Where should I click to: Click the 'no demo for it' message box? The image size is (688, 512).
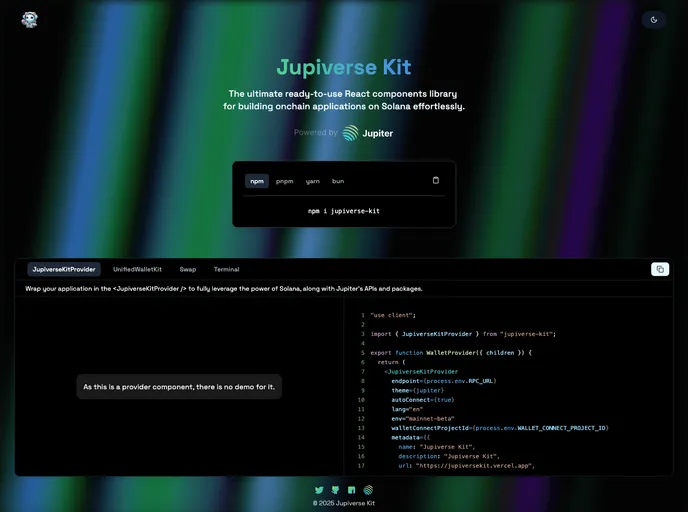point(179,387)
